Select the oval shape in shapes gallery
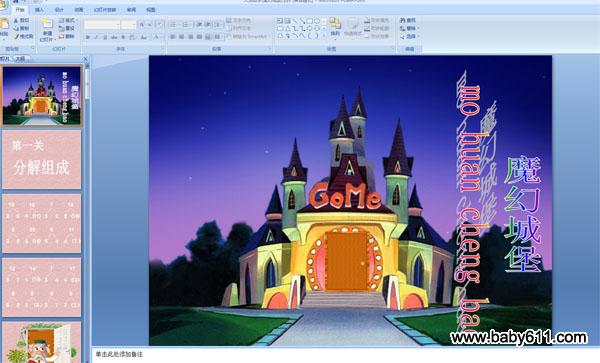 [317, 20]
